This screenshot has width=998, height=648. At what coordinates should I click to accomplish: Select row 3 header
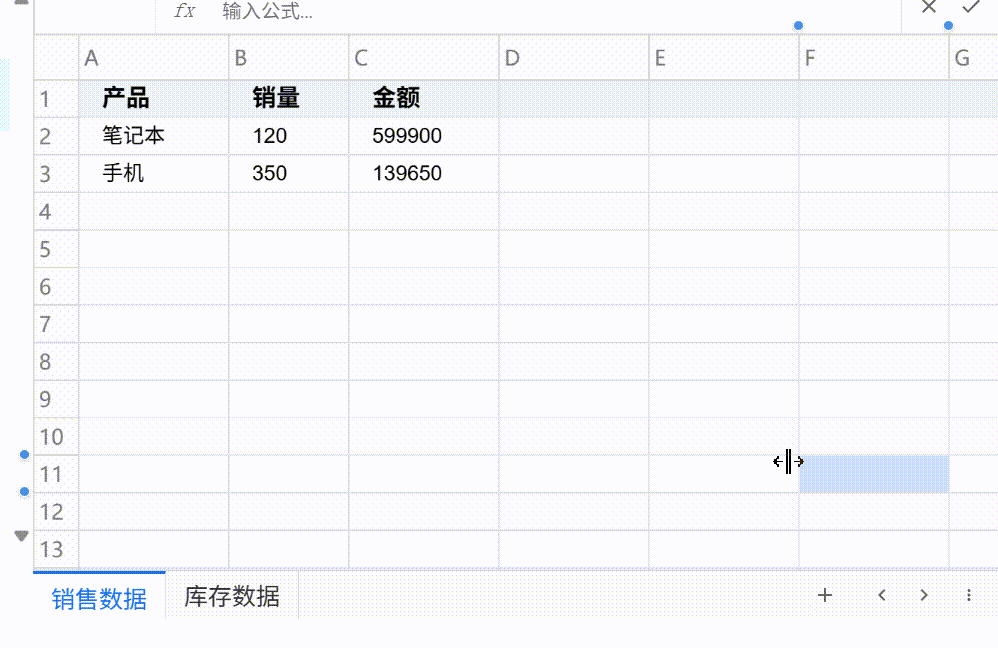[56, 174]
